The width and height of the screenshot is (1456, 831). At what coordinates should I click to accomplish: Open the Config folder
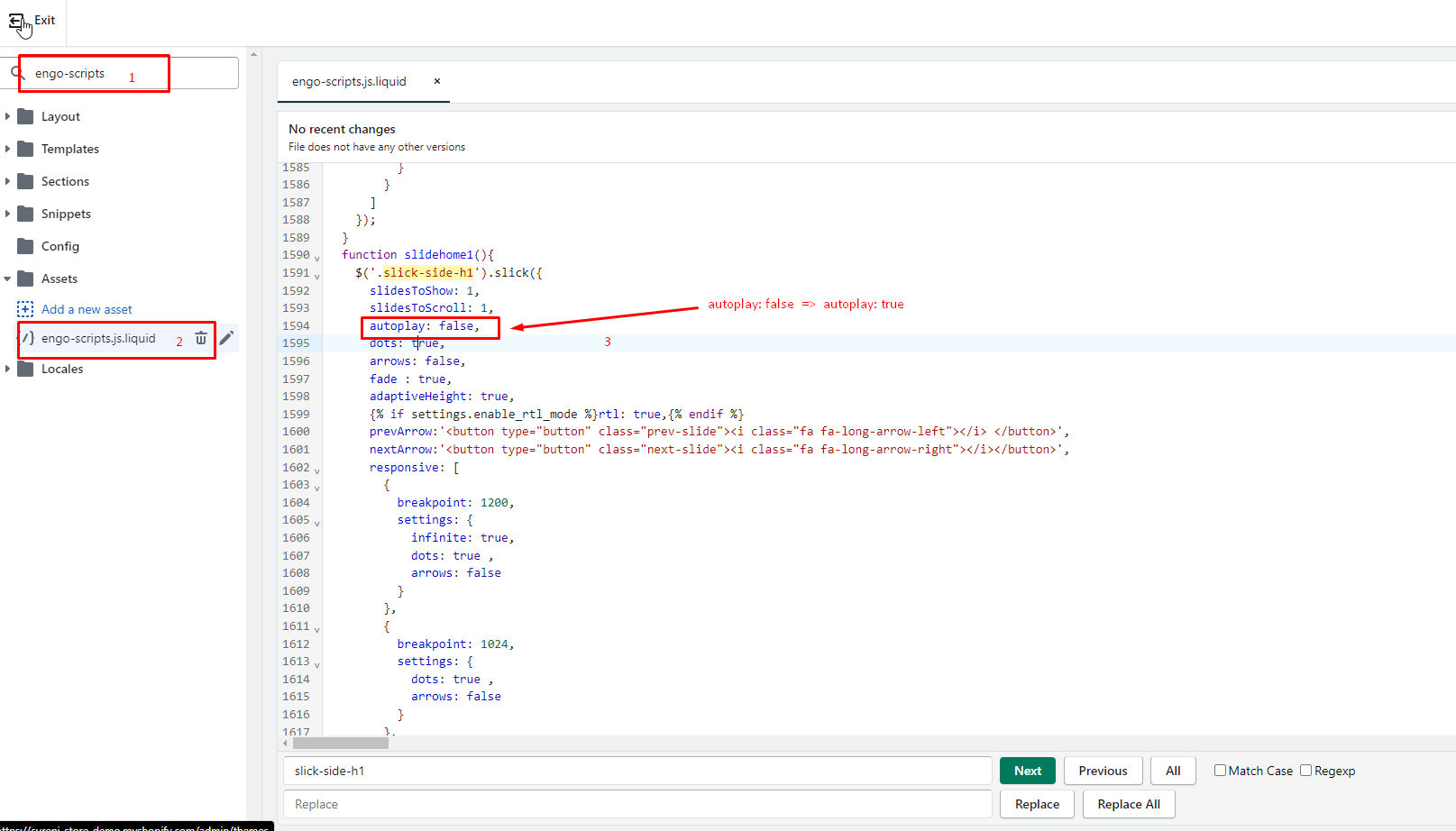tap(60, 246)
